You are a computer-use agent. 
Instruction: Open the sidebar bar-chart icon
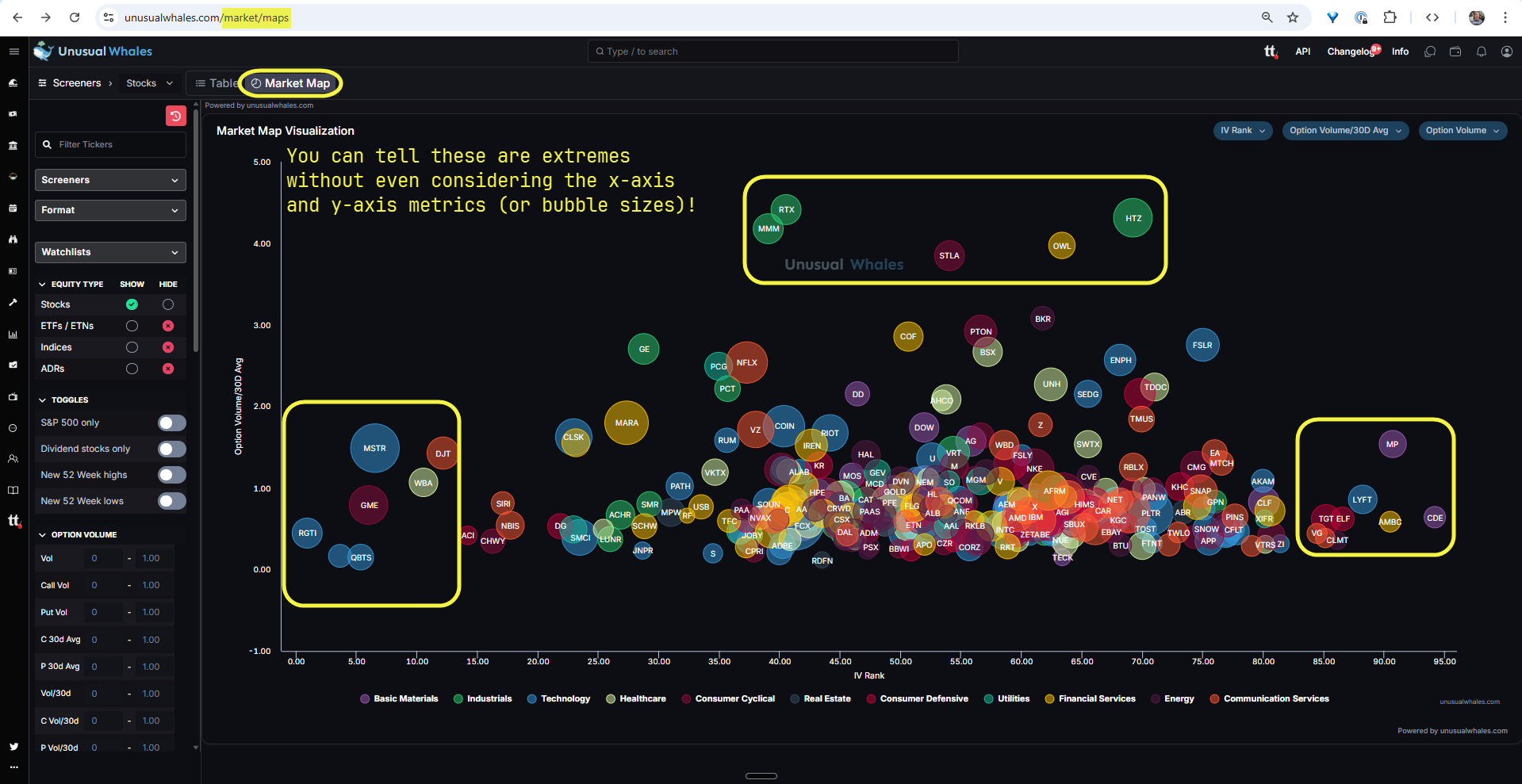pyautogui.click(x=13, y=335)
